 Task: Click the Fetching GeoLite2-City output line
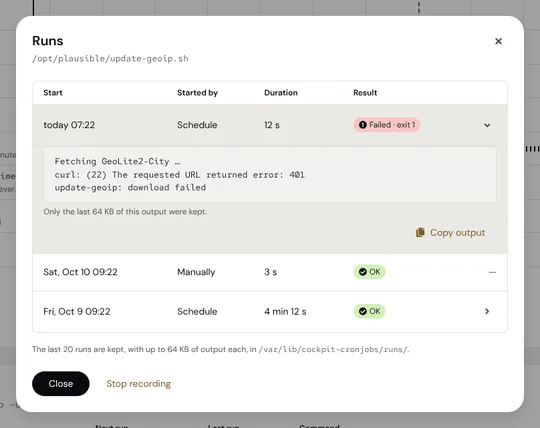click(x=117, y=161)
